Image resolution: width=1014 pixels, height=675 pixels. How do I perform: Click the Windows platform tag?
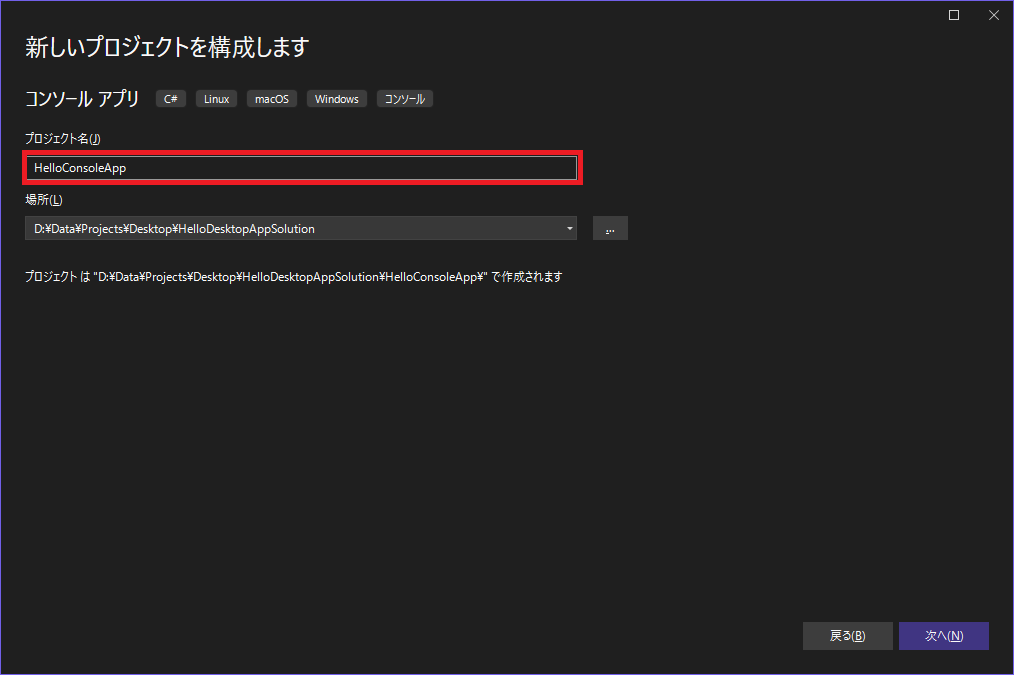pyautogui.click(x=336, y=99)
